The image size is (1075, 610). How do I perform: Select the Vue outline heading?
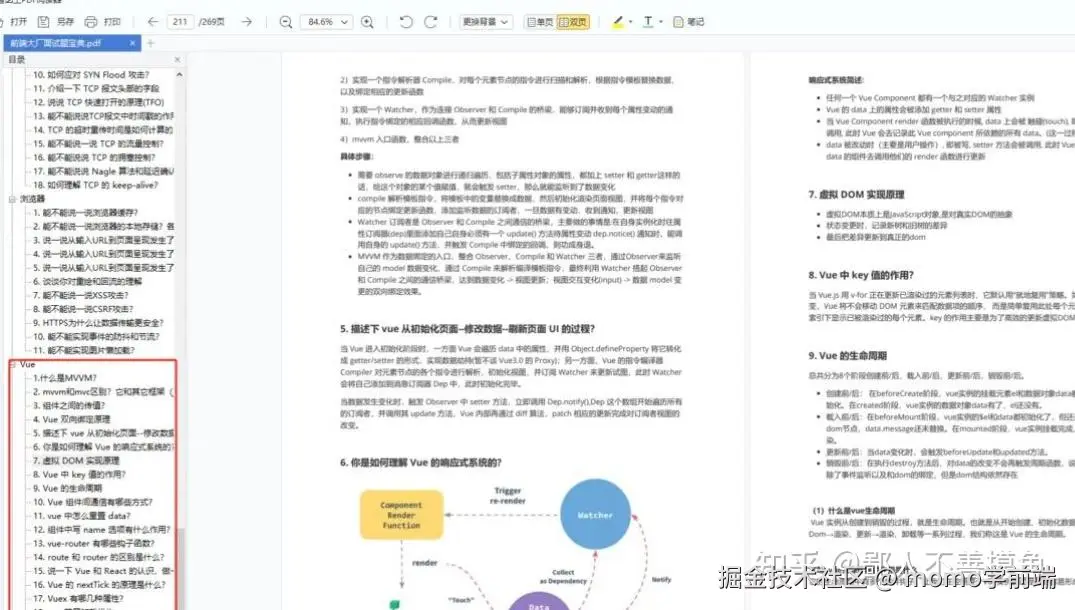(27, 365)
